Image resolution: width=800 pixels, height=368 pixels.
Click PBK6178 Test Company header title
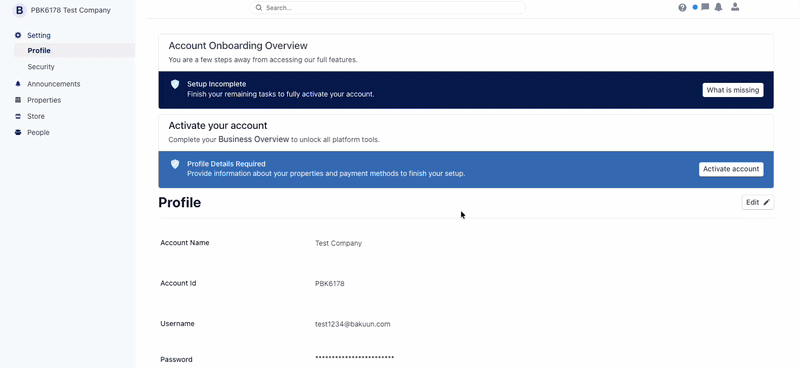pos(70,10)
